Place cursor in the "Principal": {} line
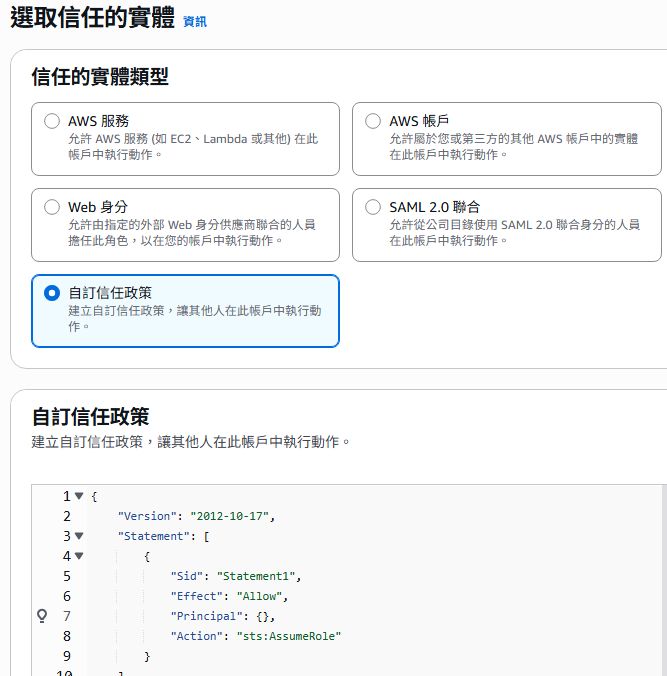 pyautogui.click(x=222, y=616)
